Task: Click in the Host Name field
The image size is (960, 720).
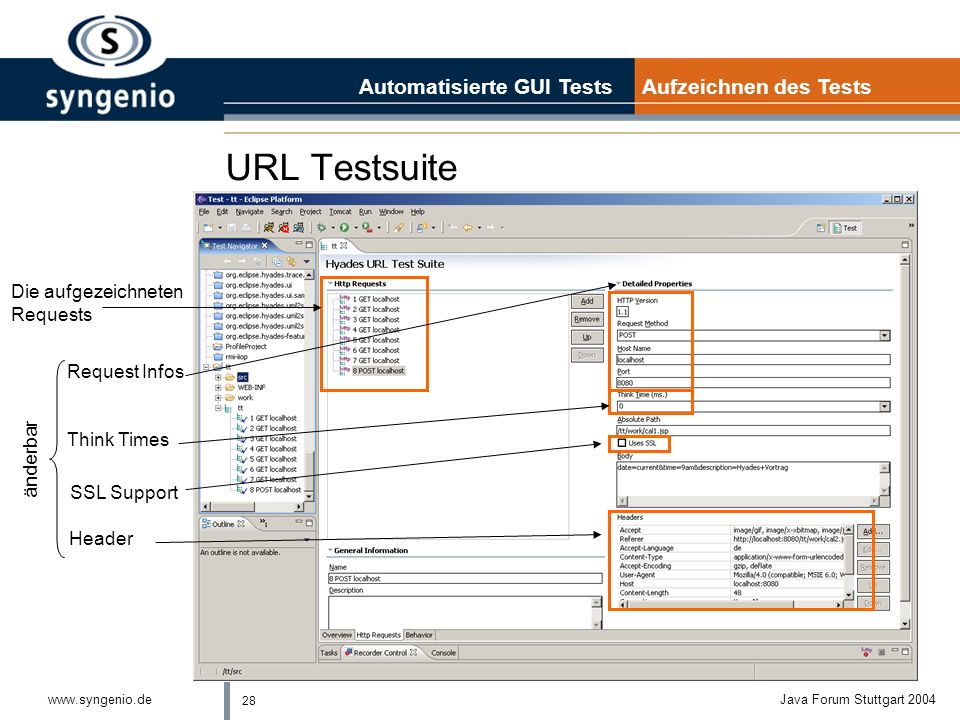Action: coord(753,359)
